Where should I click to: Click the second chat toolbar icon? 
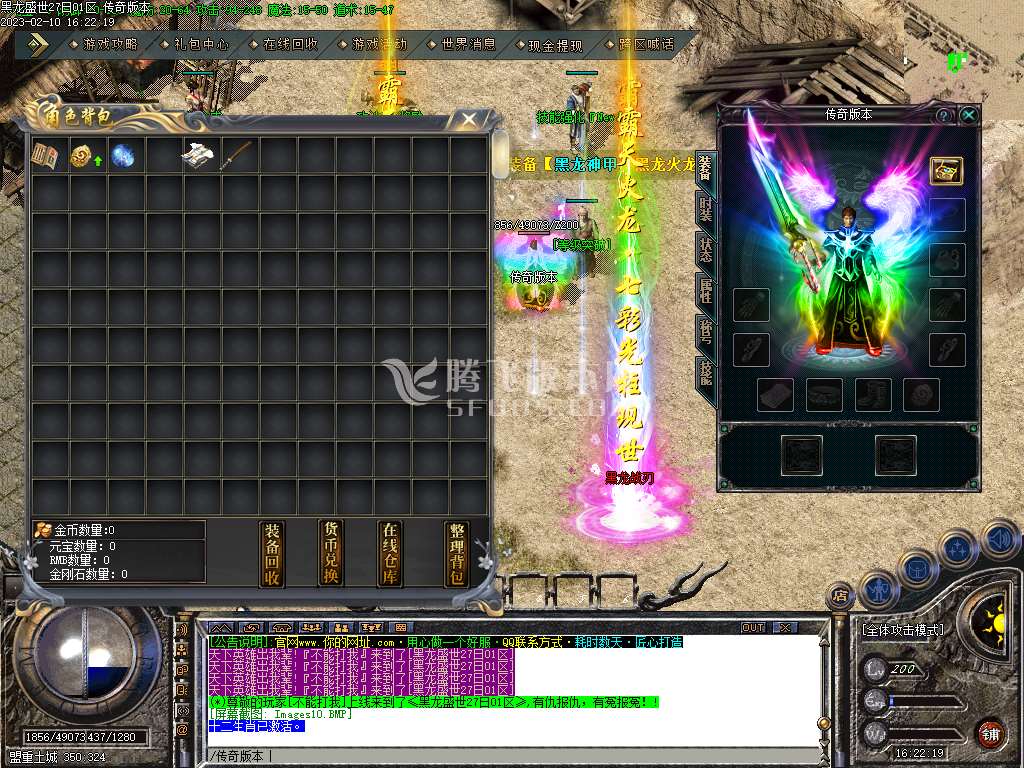(251, 628)
